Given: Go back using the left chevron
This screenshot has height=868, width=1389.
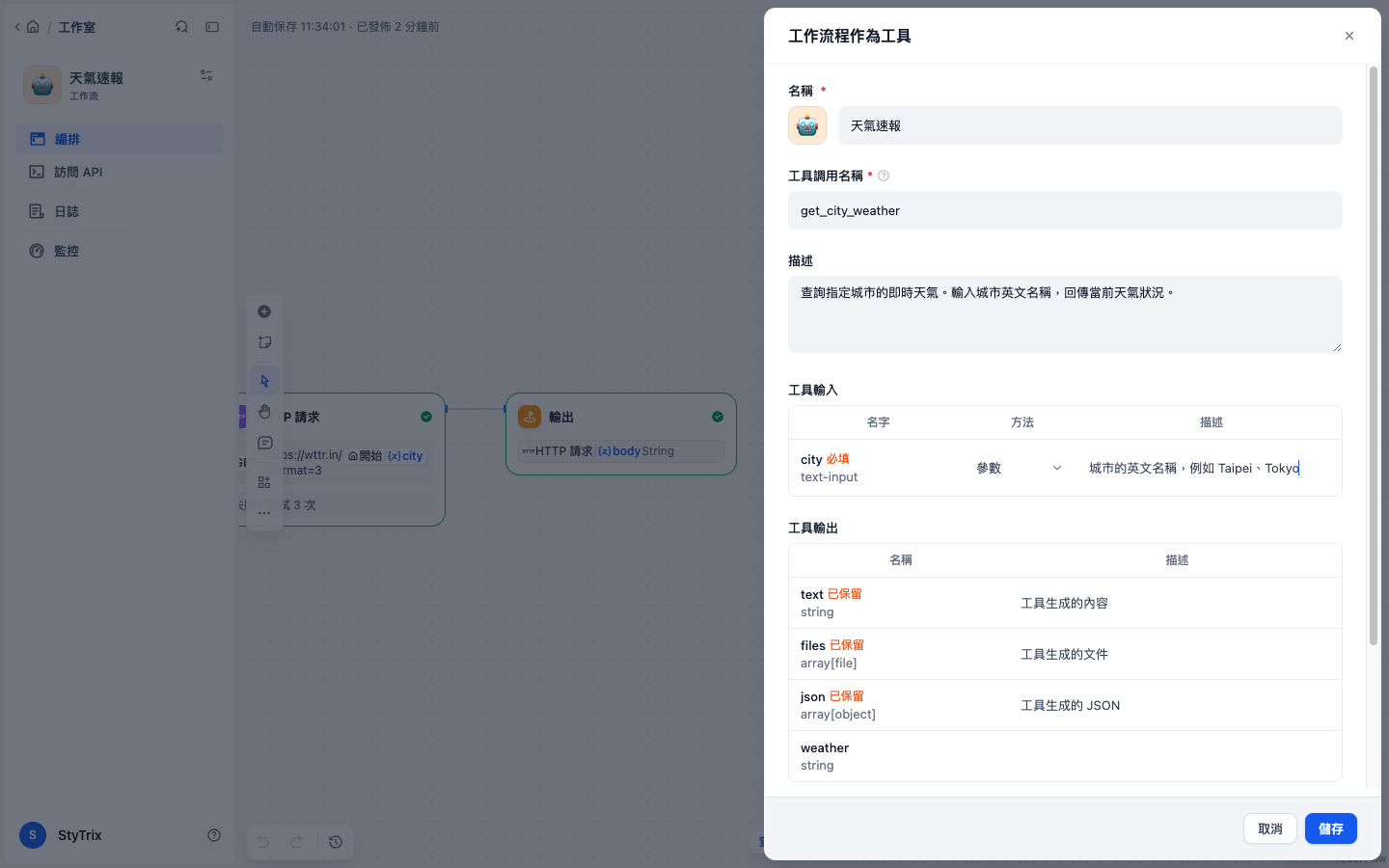Looking at the screenshot, I should (17, 27).
